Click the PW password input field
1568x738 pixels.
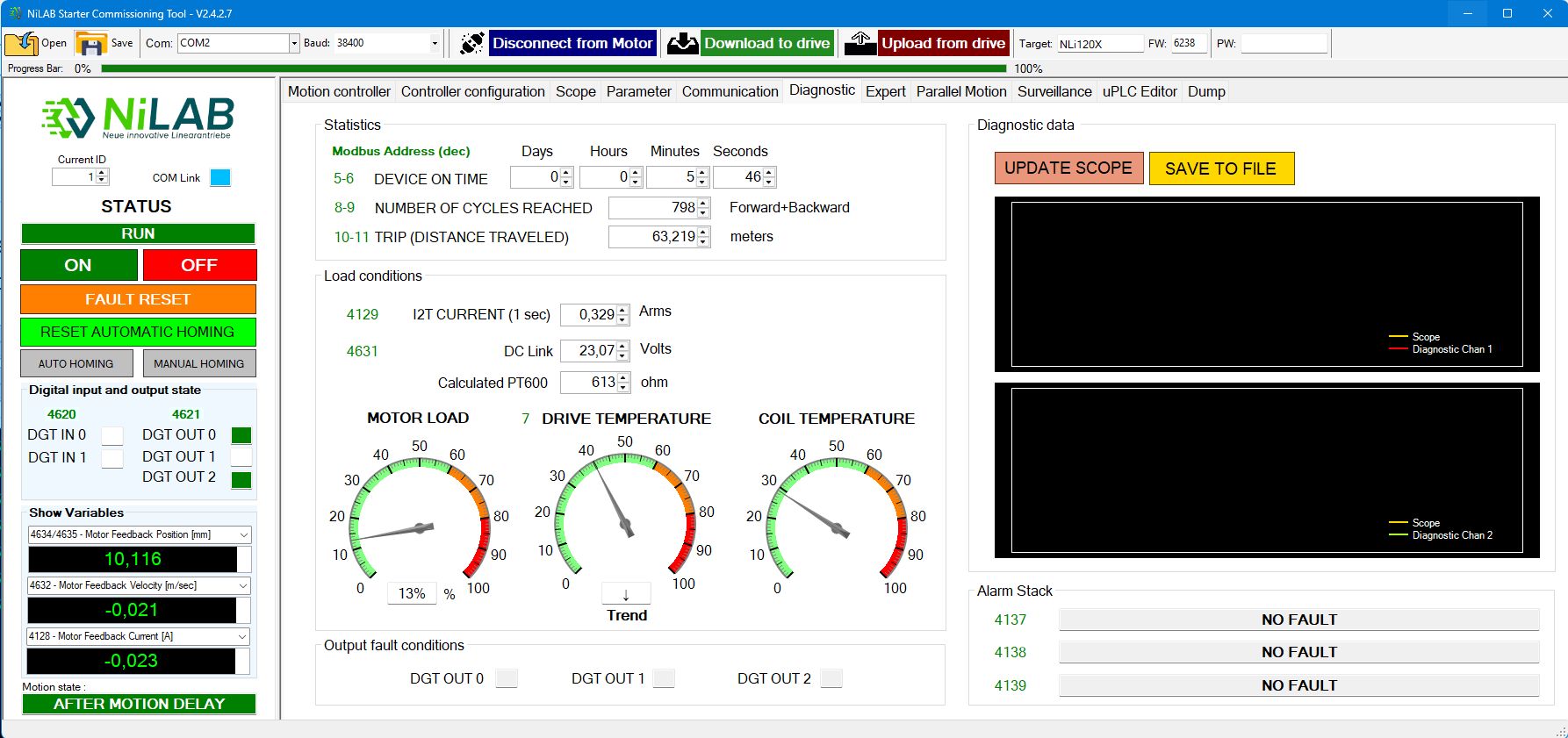click(x=1283, y=43)
